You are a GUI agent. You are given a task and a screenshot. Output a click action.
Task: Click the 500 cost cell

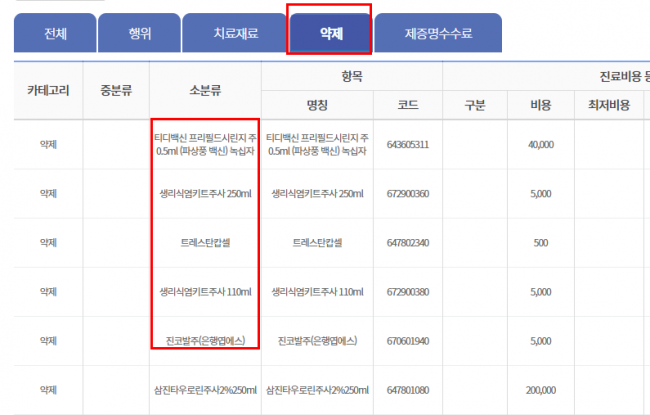pyautogui.click(x=541, y=243)
